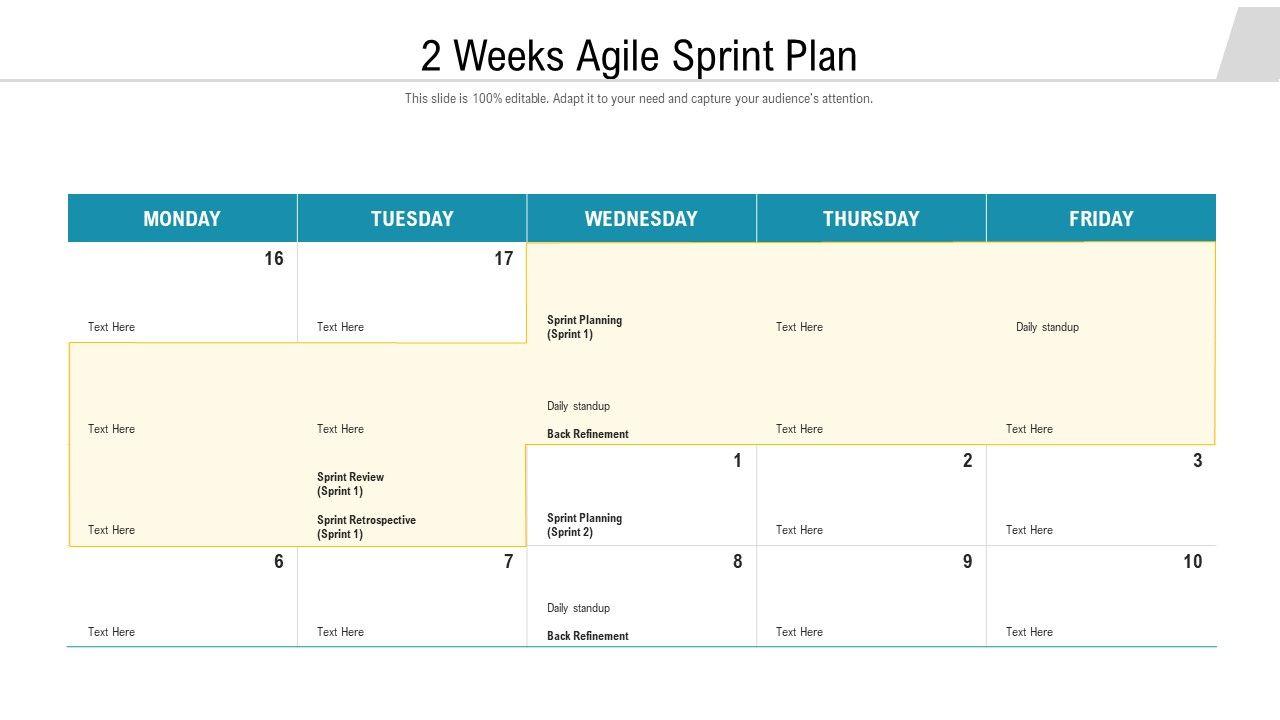Select 'Sprint Retrospective (Sprint 1)' entry
Viewport: 1280px width, 720px height.
366,527
